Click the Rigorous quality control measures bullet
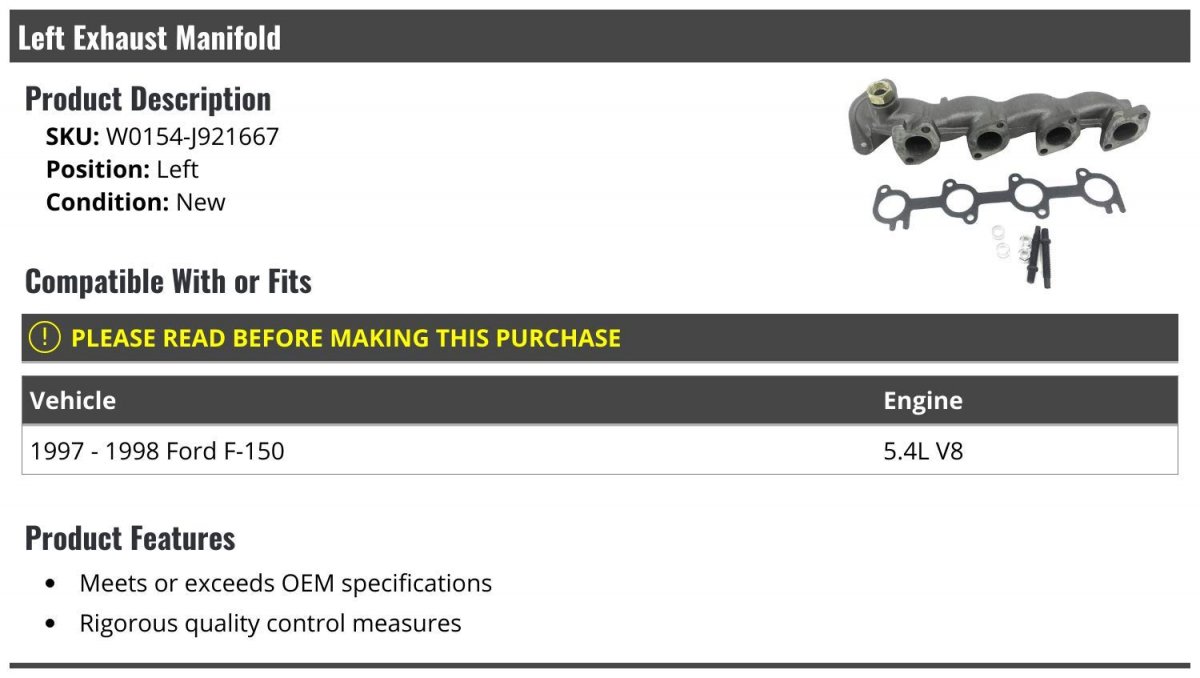This screenshot has width=1200, height=678. click(x=271, y=624)
